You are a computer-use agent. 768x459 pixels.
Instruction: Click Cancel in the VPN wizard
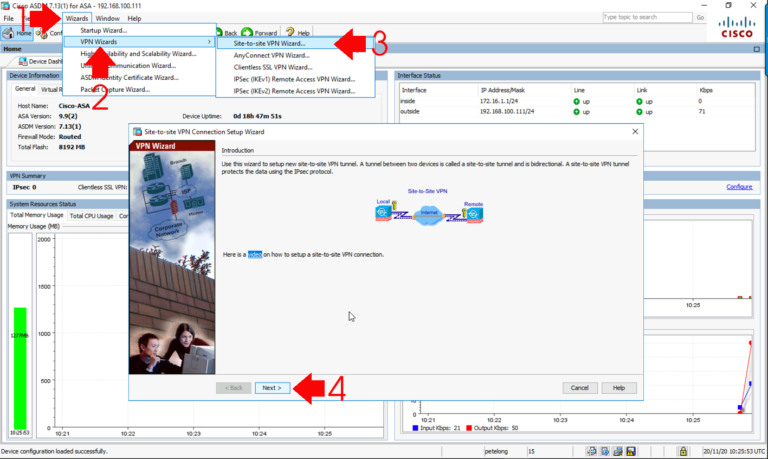[x=579, y=387]
